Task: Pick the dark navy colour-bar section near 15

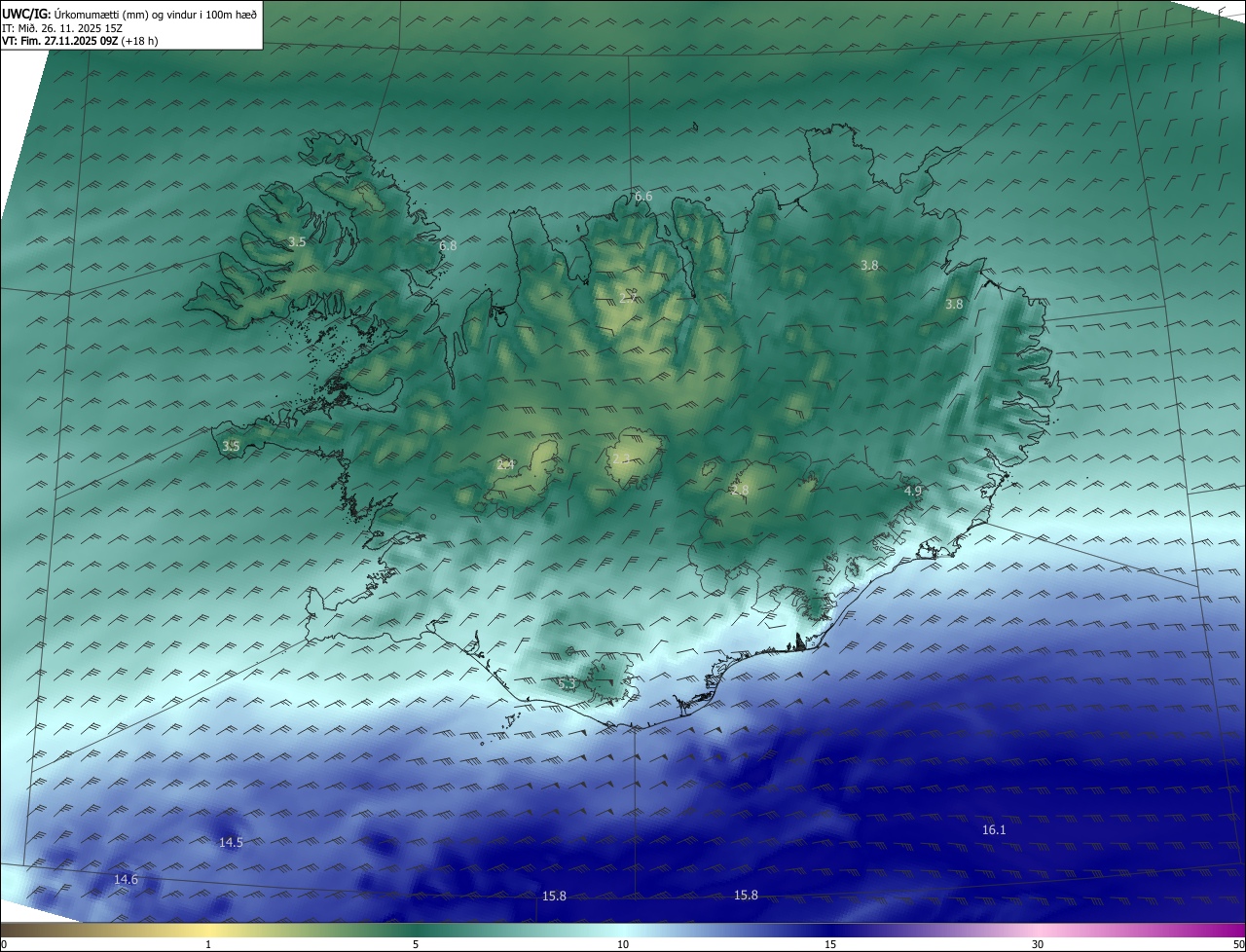Action: [x=830, y=931]
